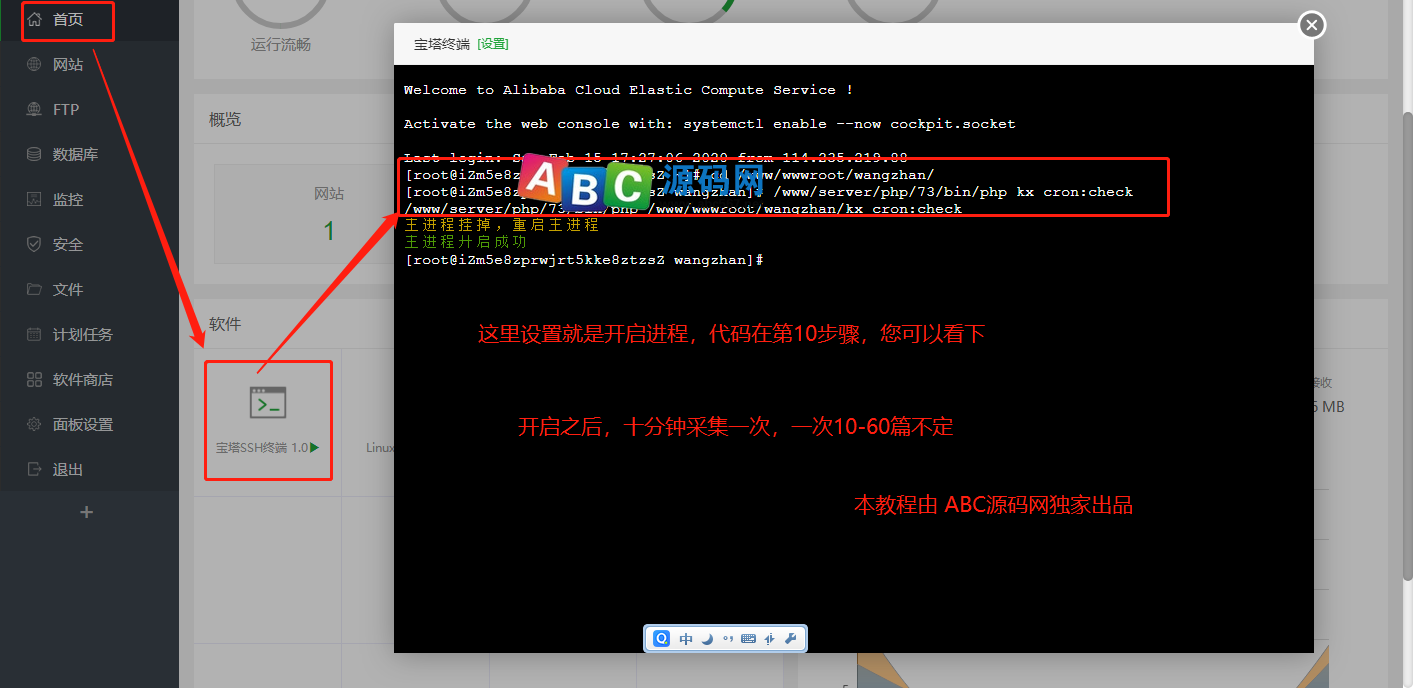Click the 宝塔SSH终端 terminal icon in 软件 panel
Image resolution: width=1413 pixels, height=688 pixels.
pyautogui.click(x=268, y=402)
